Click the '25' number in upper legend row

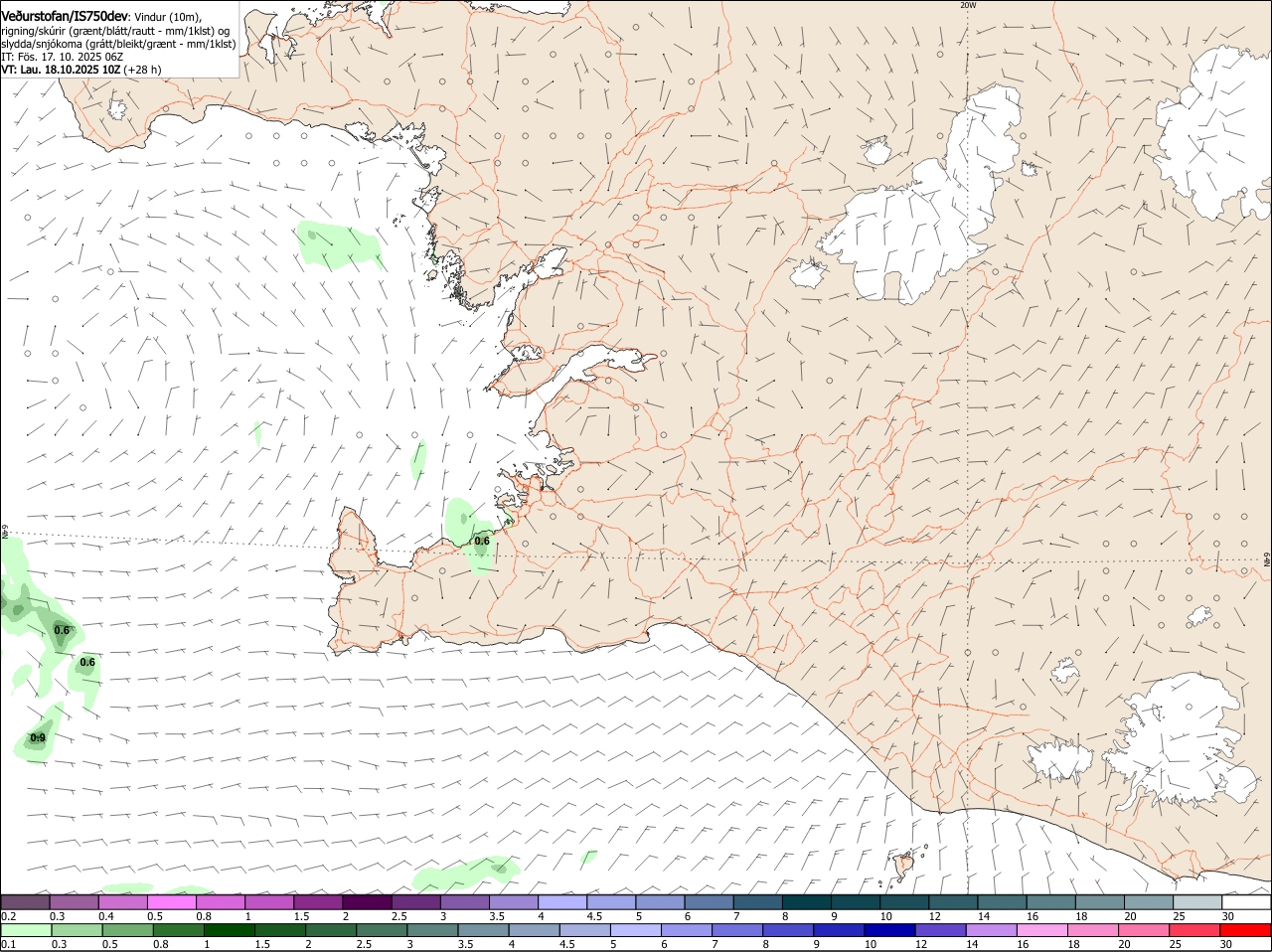1180,915
